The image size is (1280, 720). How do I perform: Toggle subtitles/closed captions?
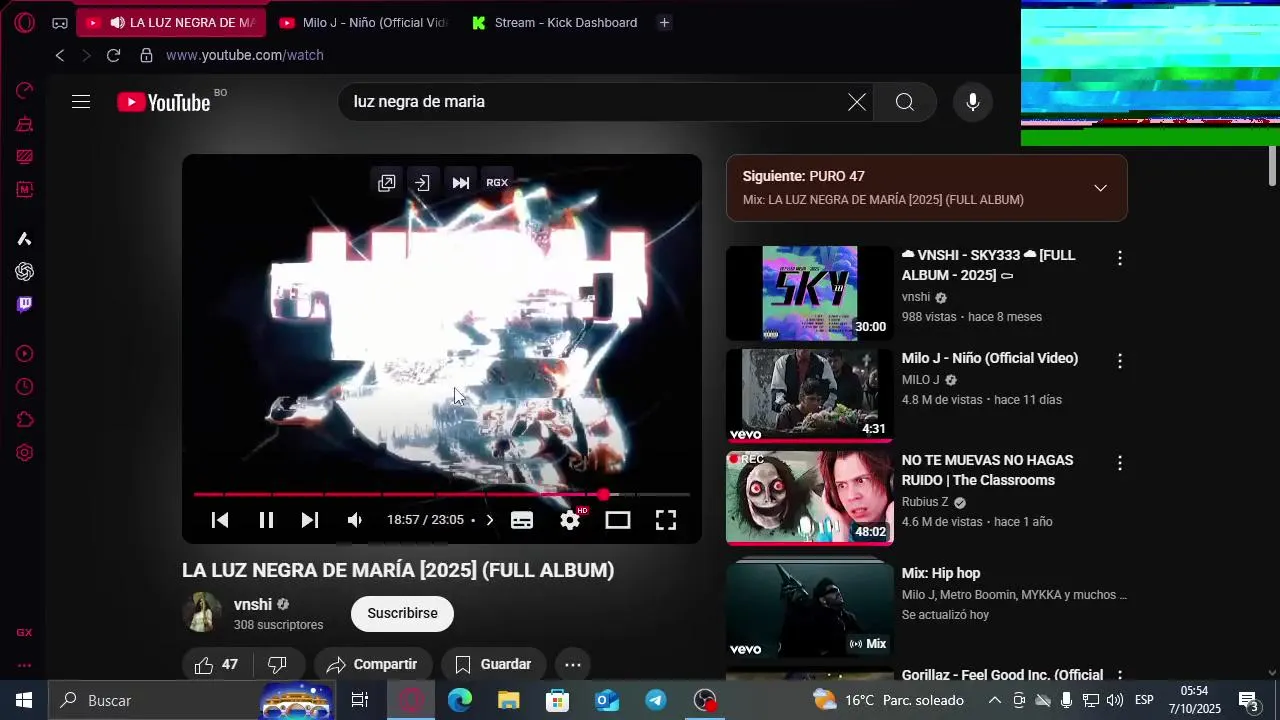[x=522, y=520]
